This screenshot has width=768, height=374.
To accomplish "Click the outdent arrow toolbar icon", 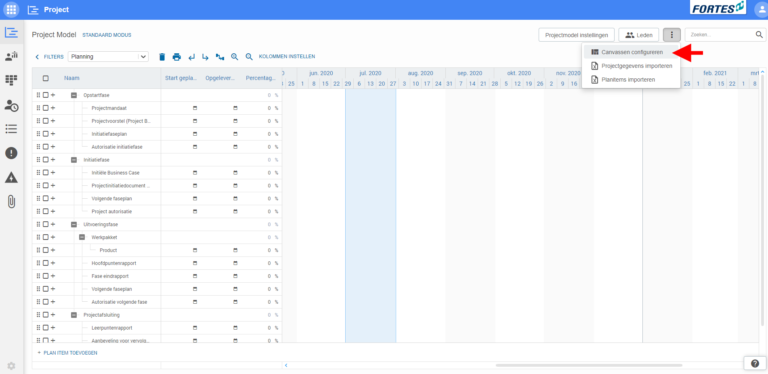I will (191, 57).
